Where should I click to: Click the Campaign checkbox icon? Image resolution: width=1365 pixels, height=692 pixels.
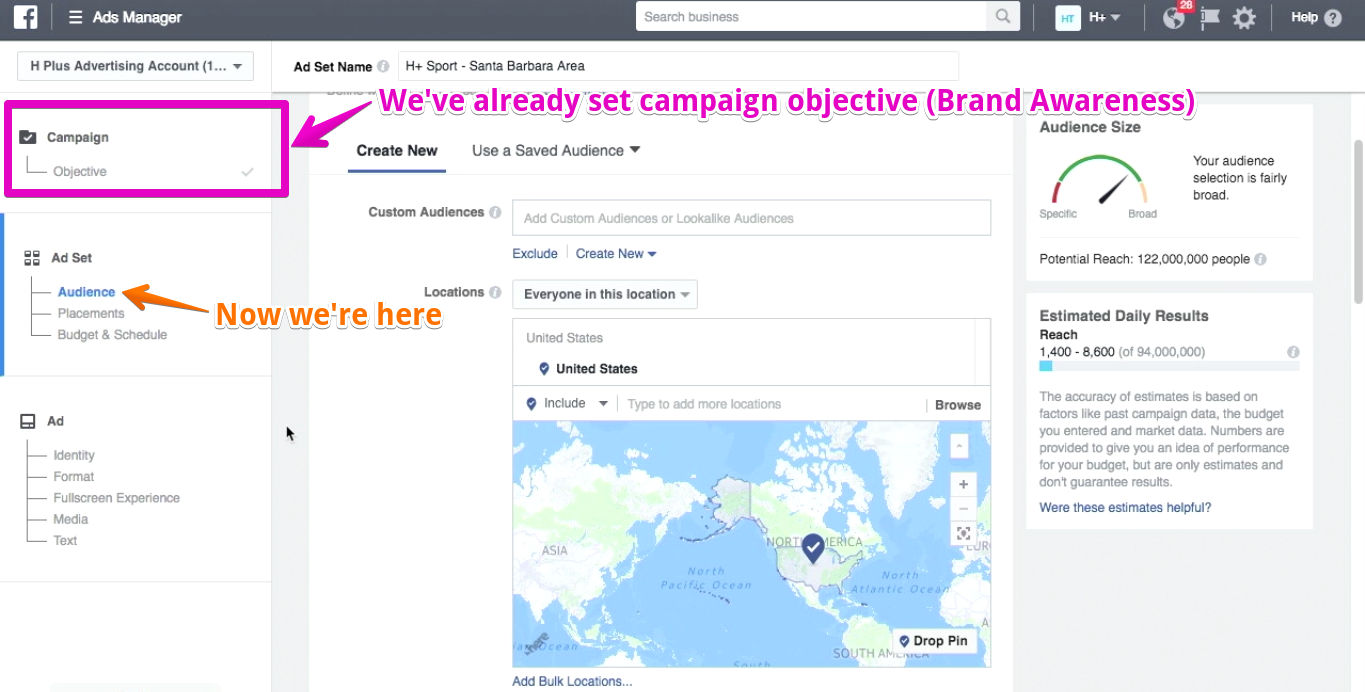[28, 137]
